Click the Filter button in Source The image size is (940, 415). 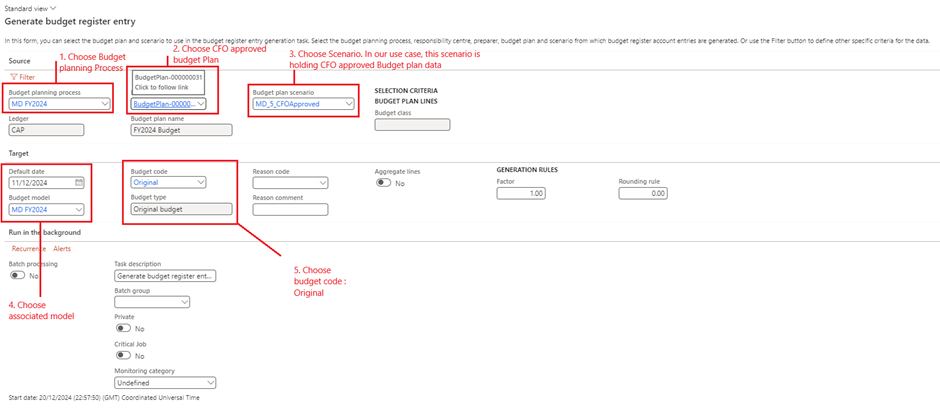point(23,77)
